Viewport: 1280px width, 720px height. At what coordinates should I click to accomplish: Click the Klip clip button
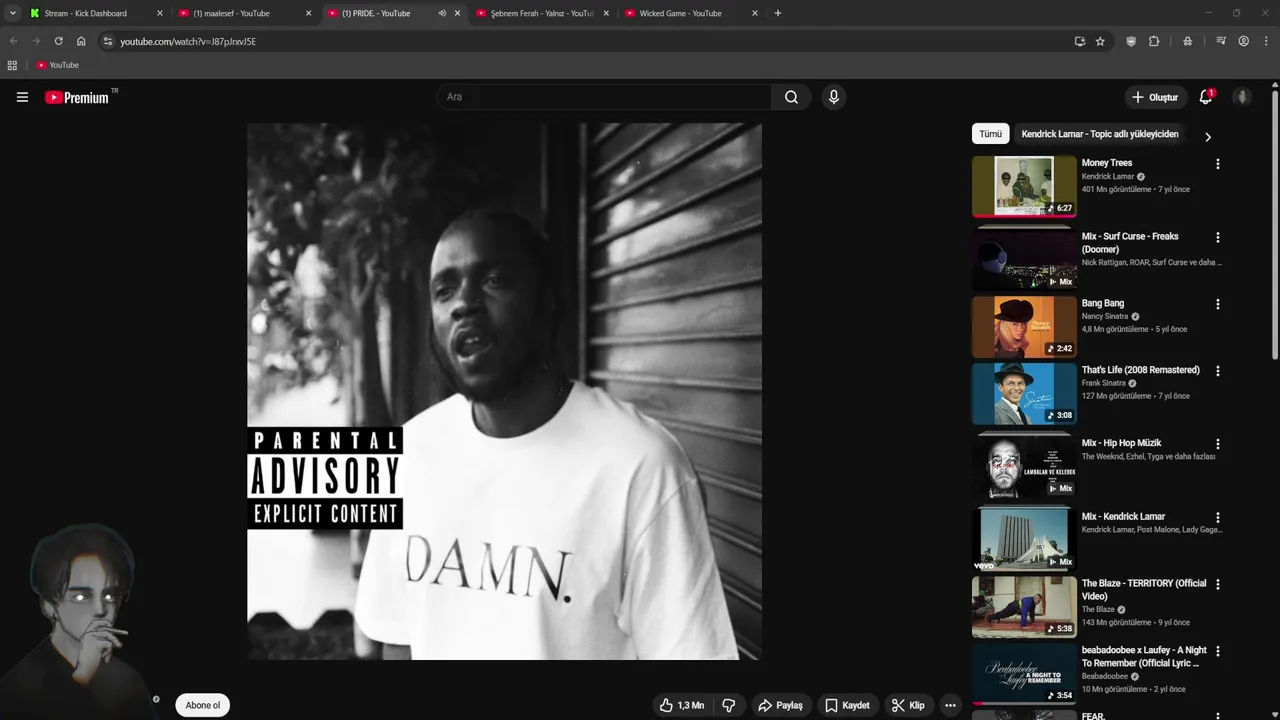click(908, 705)
